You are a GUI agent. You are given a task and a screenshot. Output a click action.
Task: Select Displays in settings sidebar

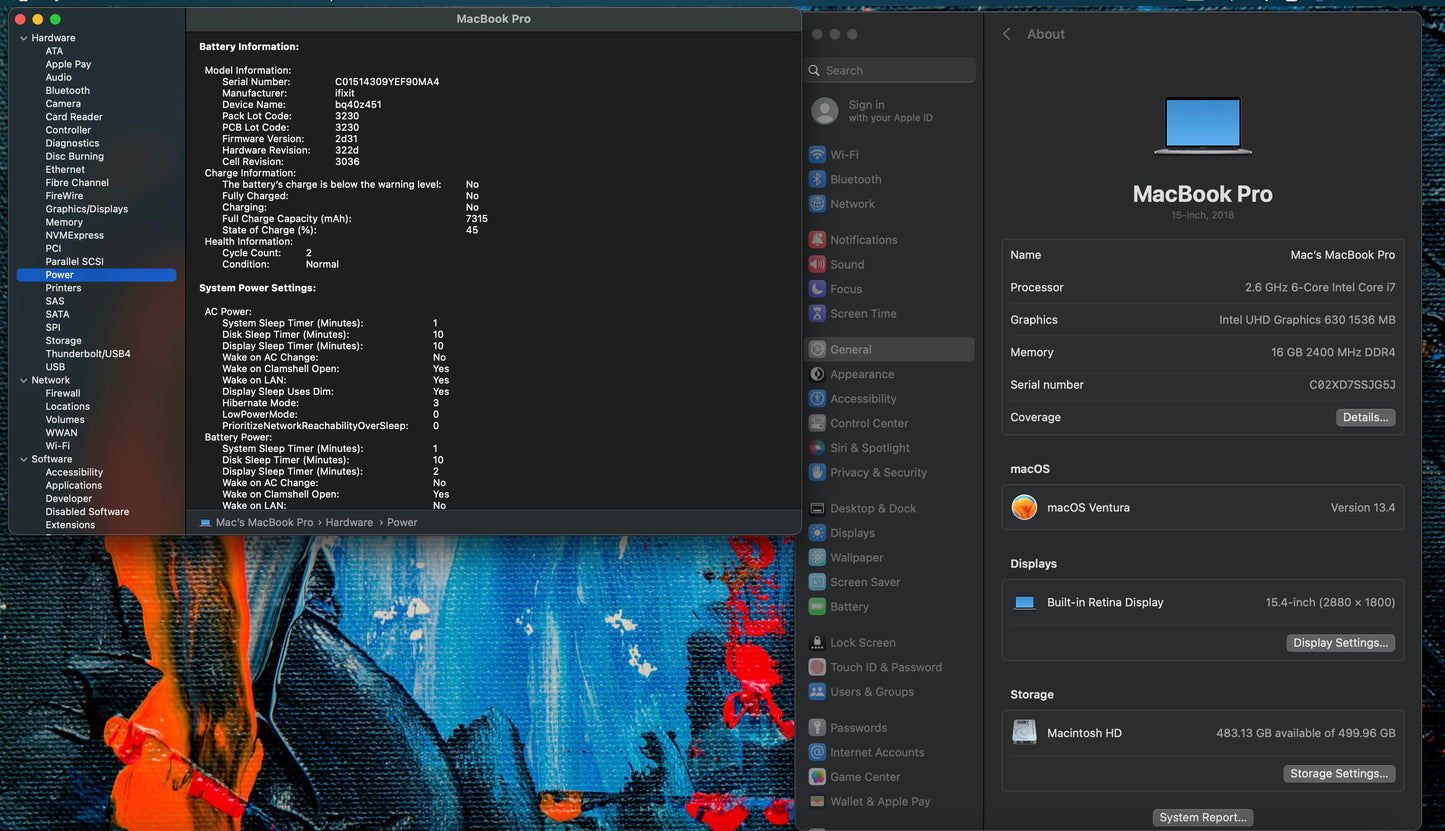[x=852, y=533]
